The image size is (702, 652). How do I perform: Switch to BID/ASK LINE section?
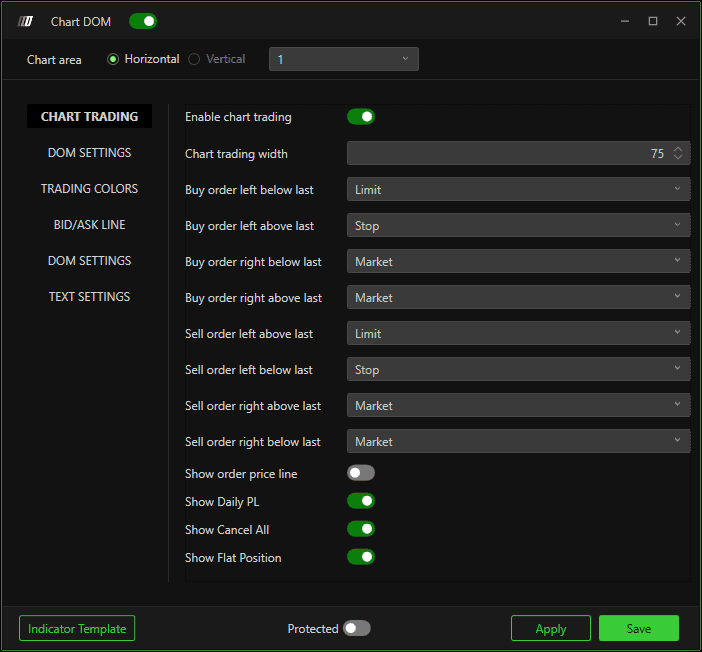point(90,225)
